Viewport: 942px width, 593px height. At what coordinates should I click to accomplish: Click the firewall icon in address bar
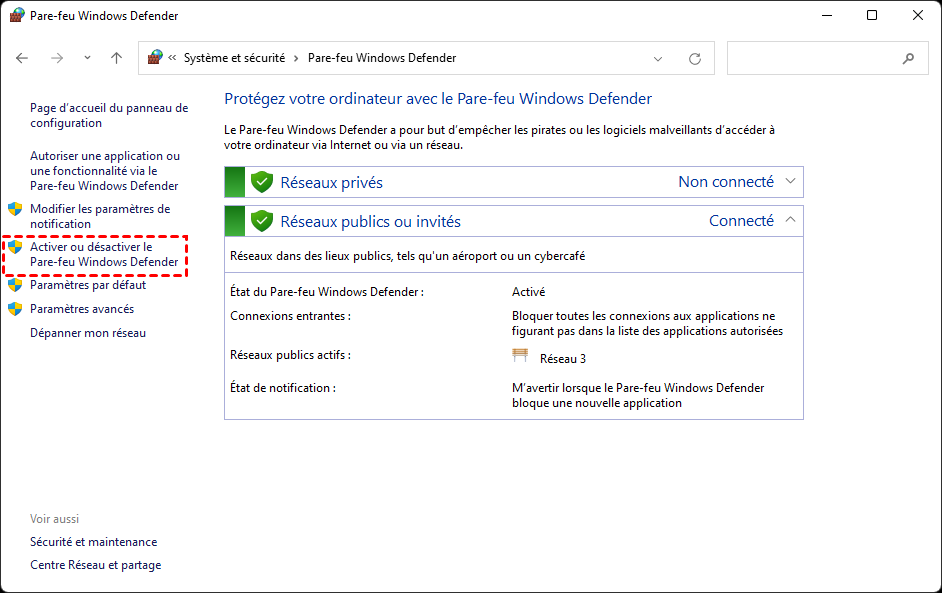point(155,57)
